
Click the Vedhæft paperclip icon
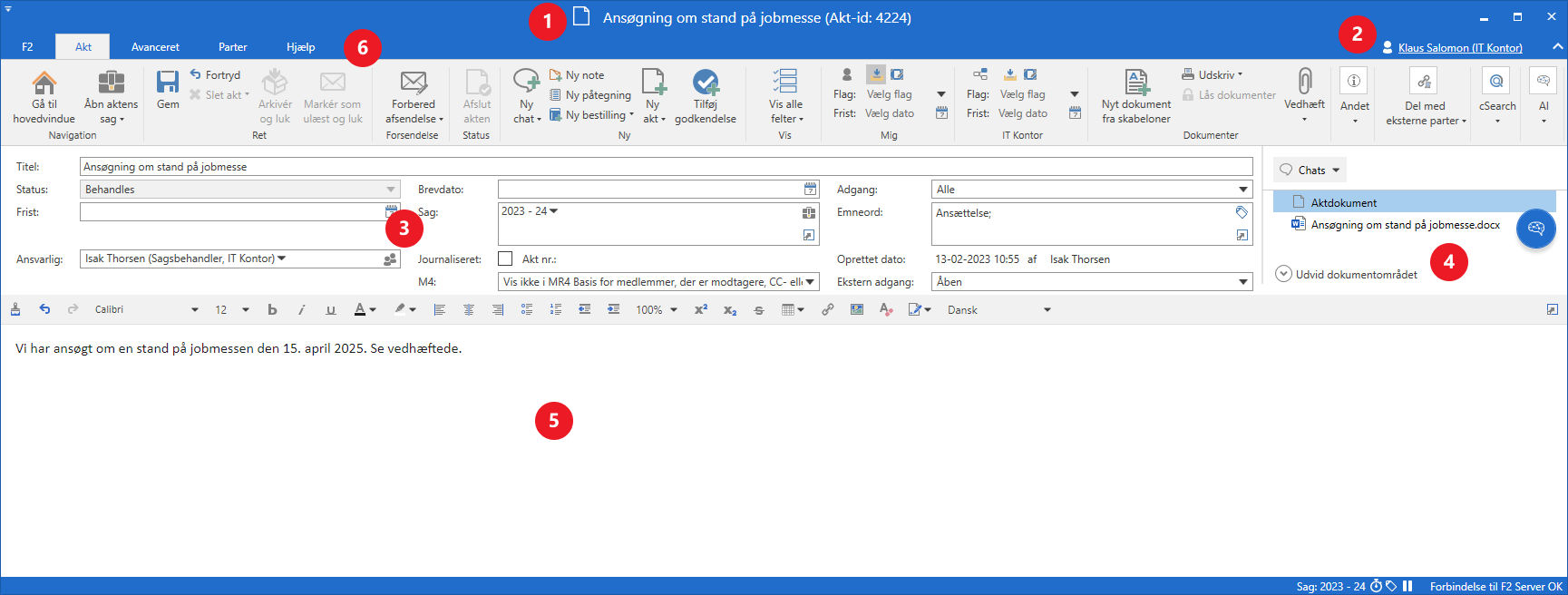click(1304, 83)
